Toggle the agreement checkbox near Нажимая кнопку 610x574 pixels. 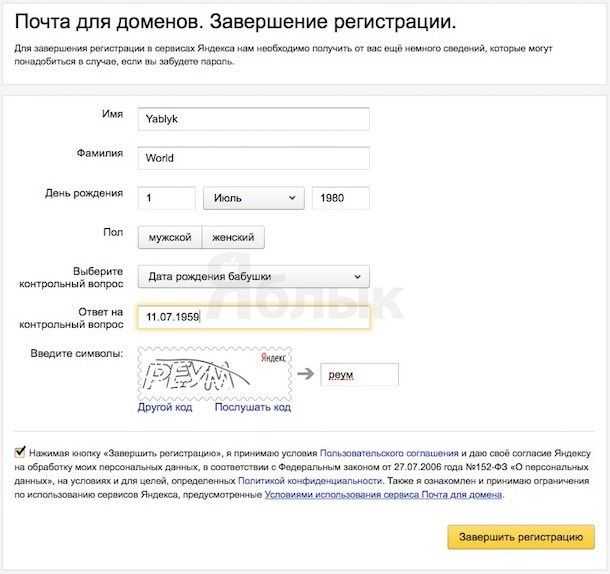[x=20, y=452]
